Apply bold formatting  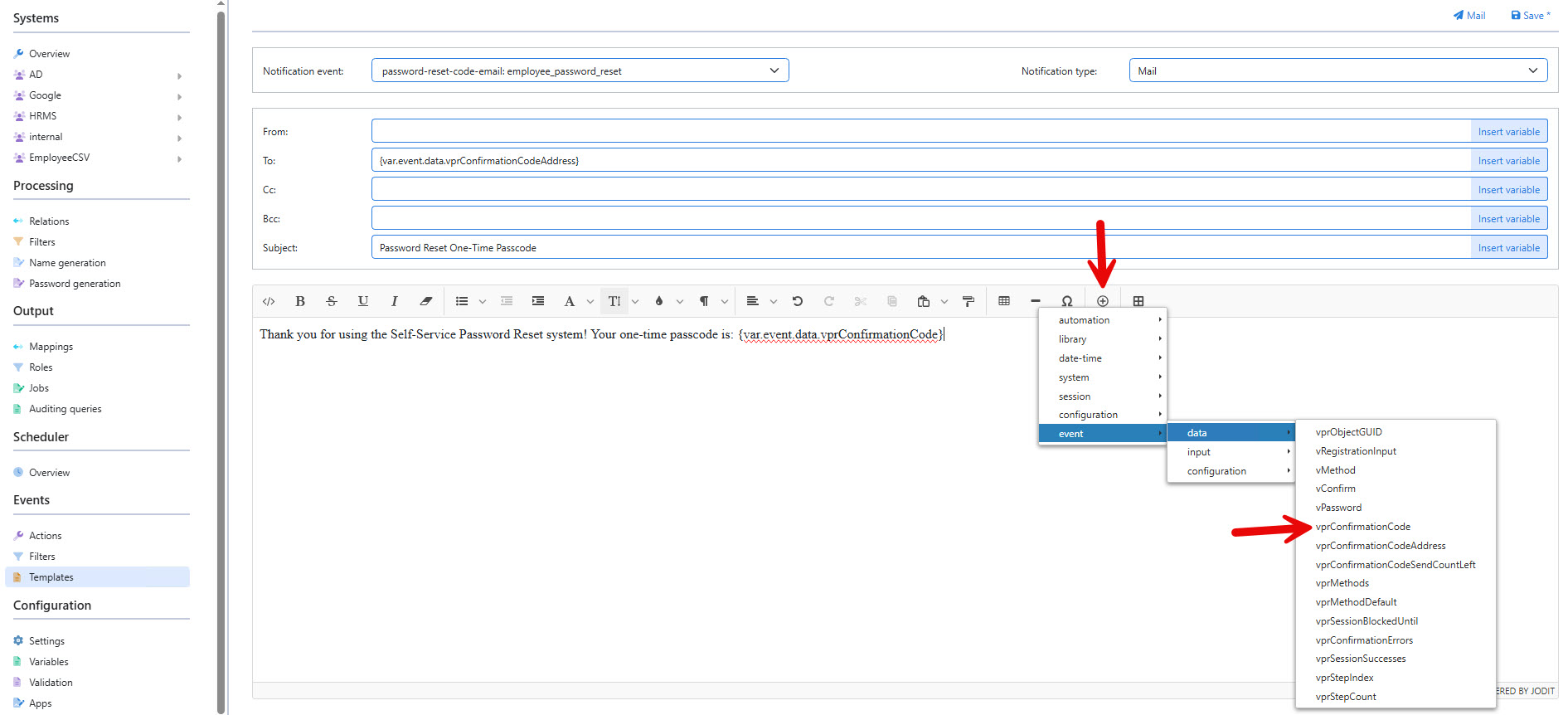coord(300,301)
